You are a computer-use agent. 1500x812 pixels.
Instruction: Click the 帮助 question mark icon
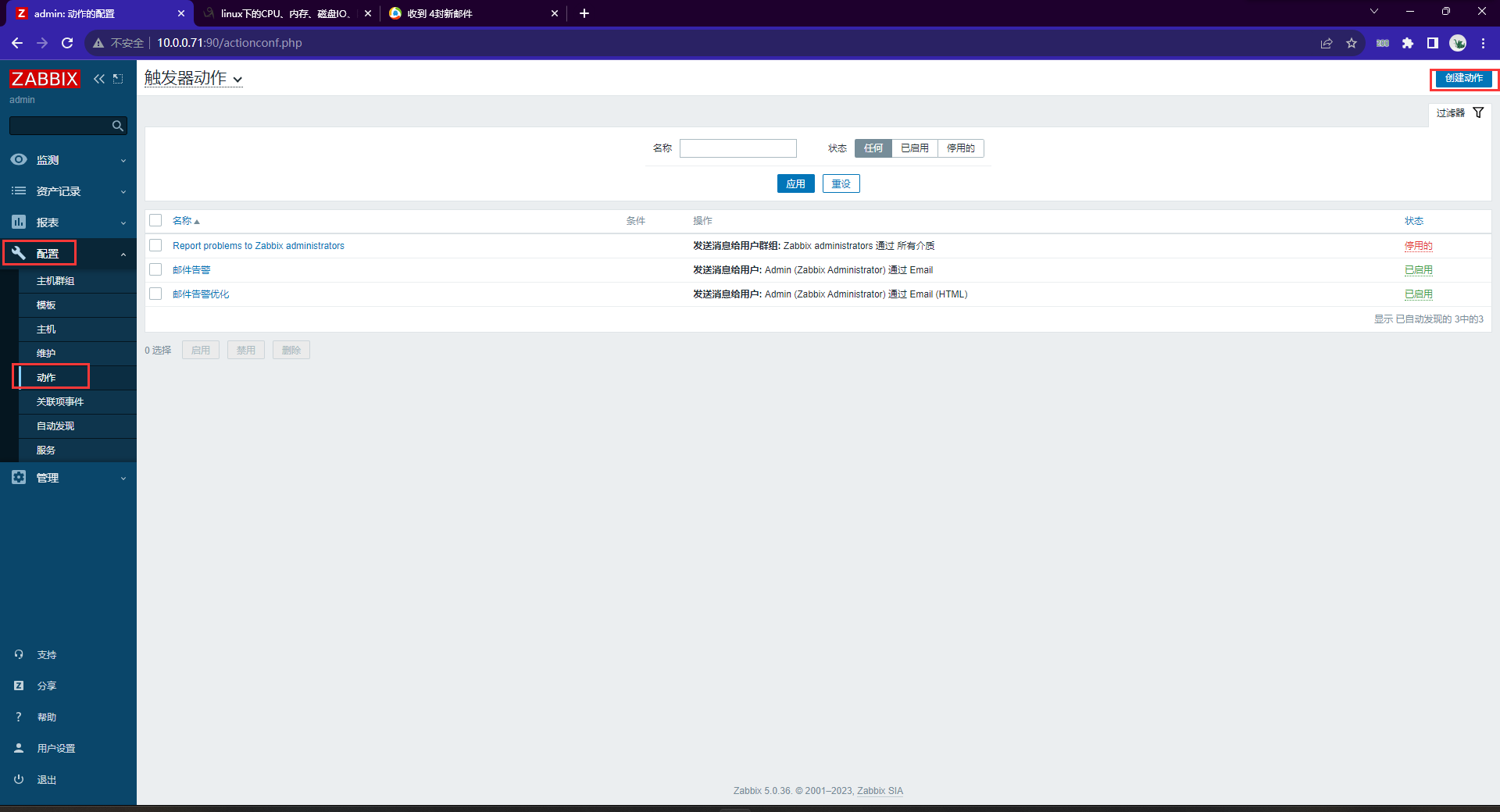pos(19,717)
